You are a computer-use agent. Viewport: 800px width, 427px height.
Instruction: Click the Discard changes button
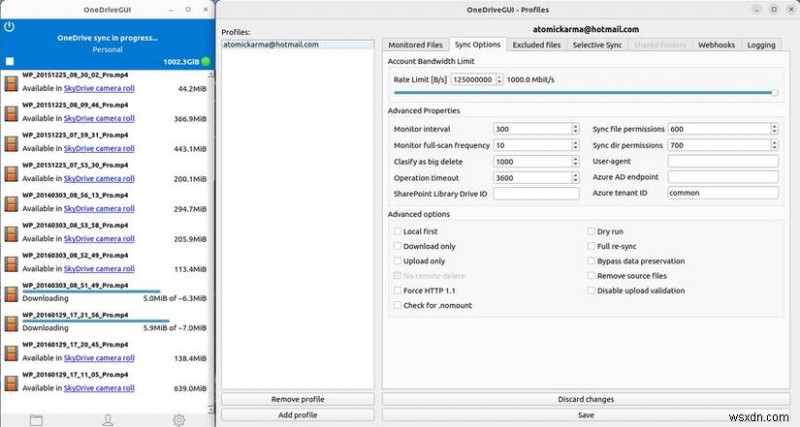(586, 399)
